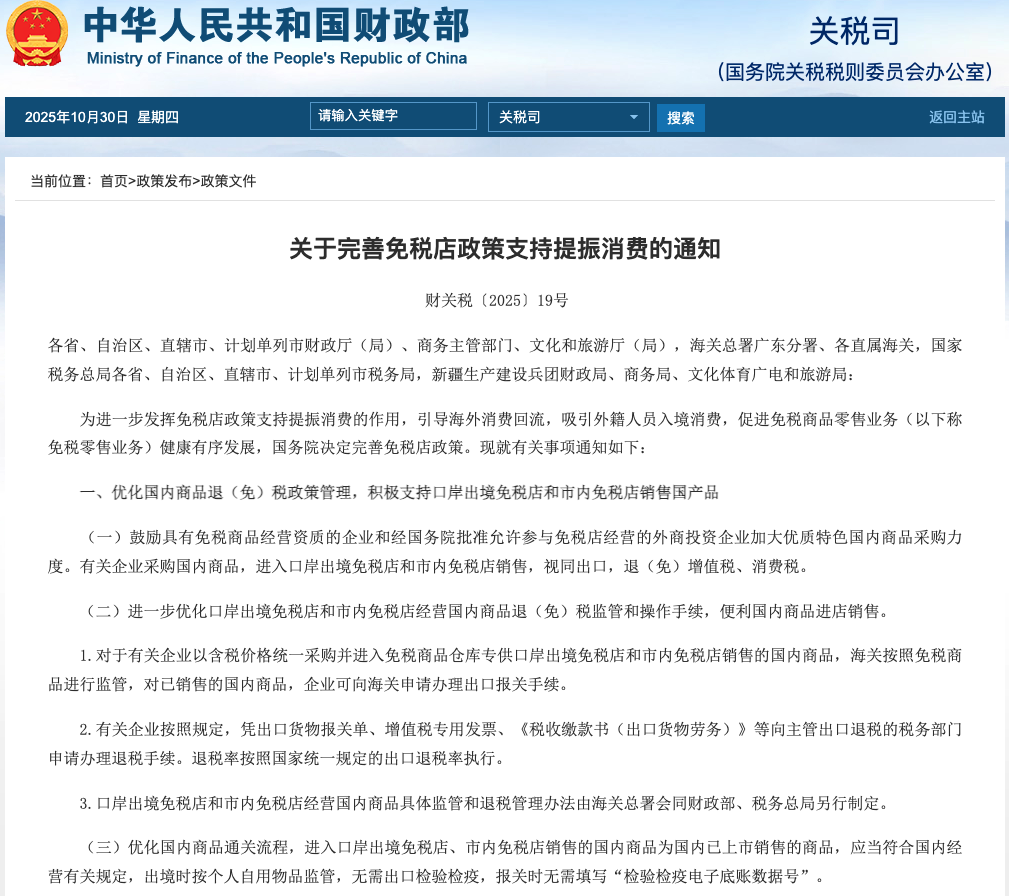Click the large 关税司 page heading

coord(854,30)
